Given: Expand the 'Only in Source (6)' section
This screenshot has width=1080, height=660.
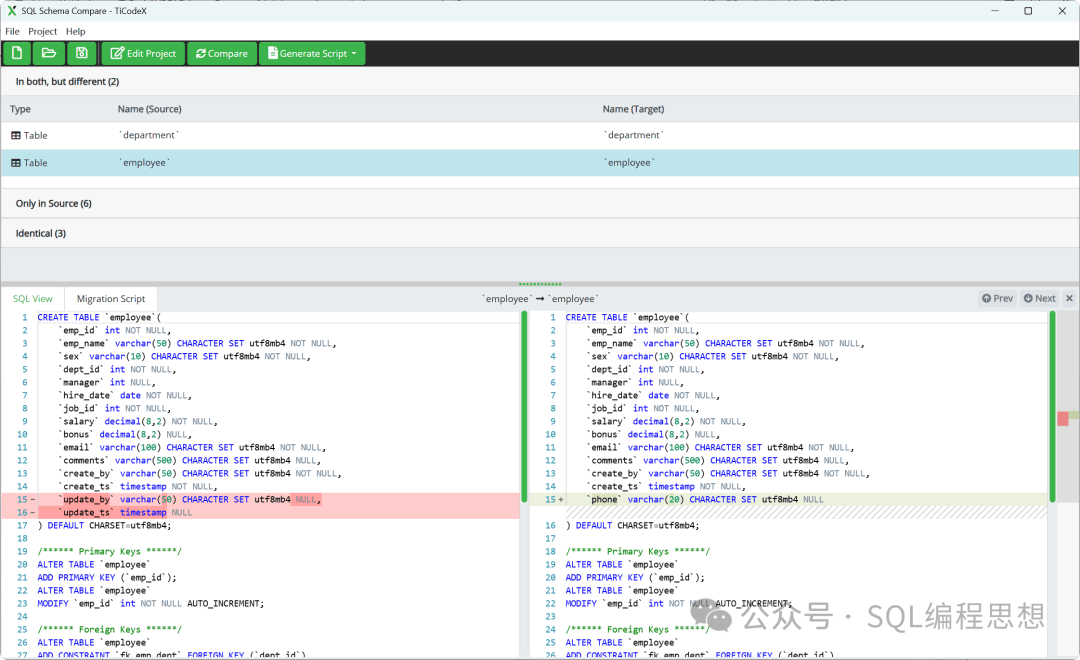Looking at the screenshot, I should tap(54, 203).
